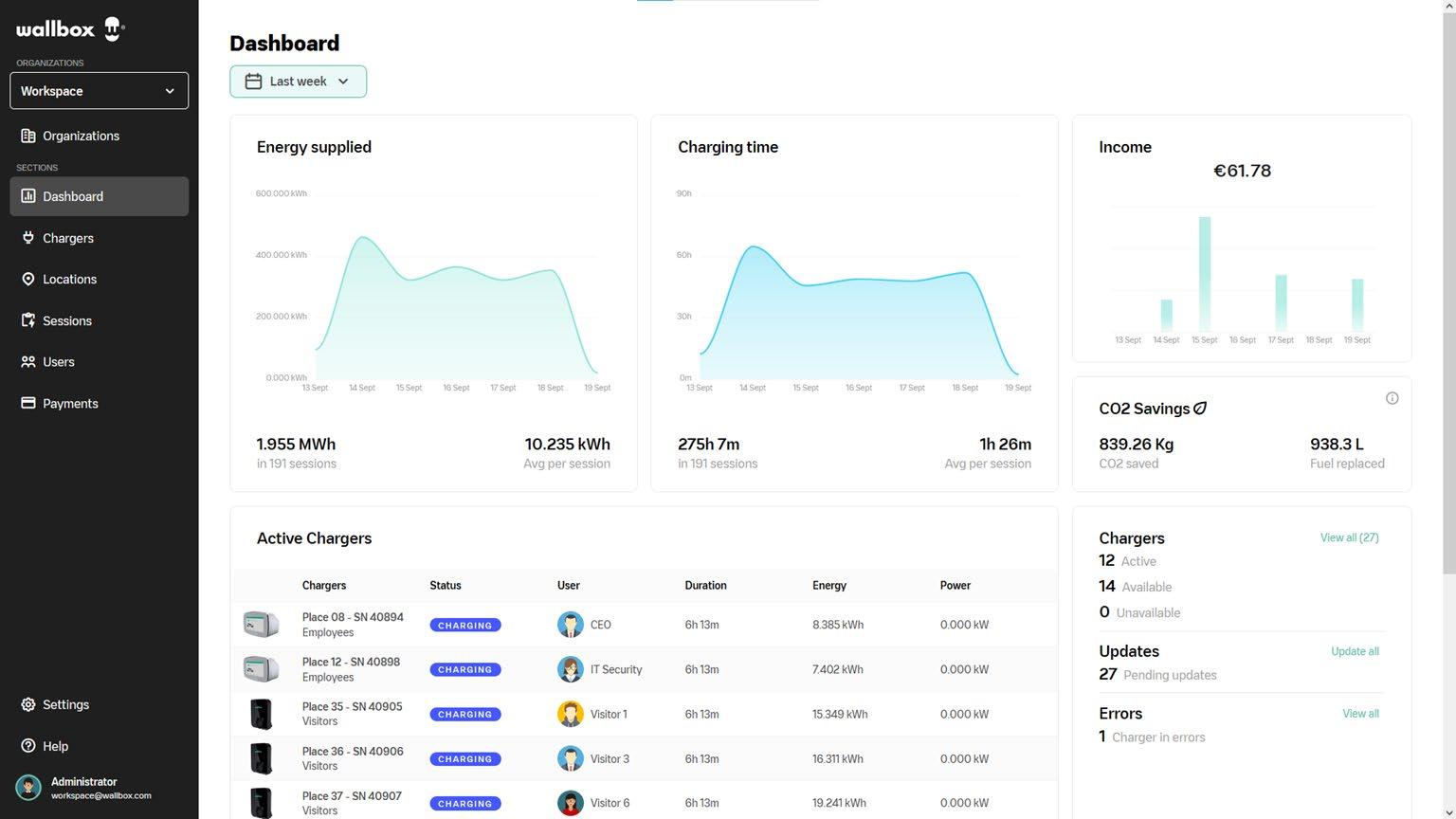Viewport: 1456px width, 819px height.
Task: Open Help from the sidebar
Action: pos(100,746)
